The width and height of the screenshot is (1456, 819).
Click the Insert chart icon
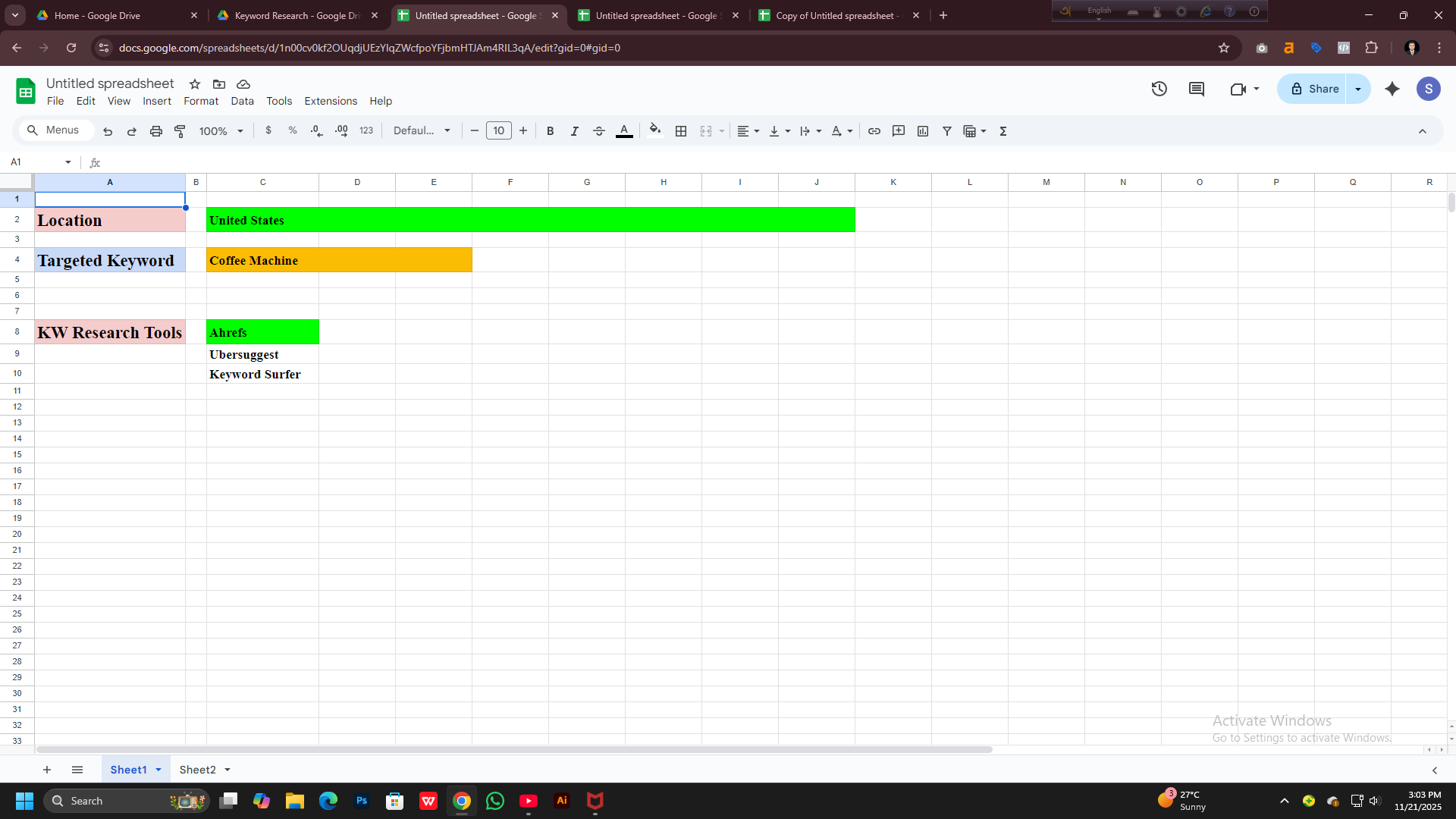point(922,131)
